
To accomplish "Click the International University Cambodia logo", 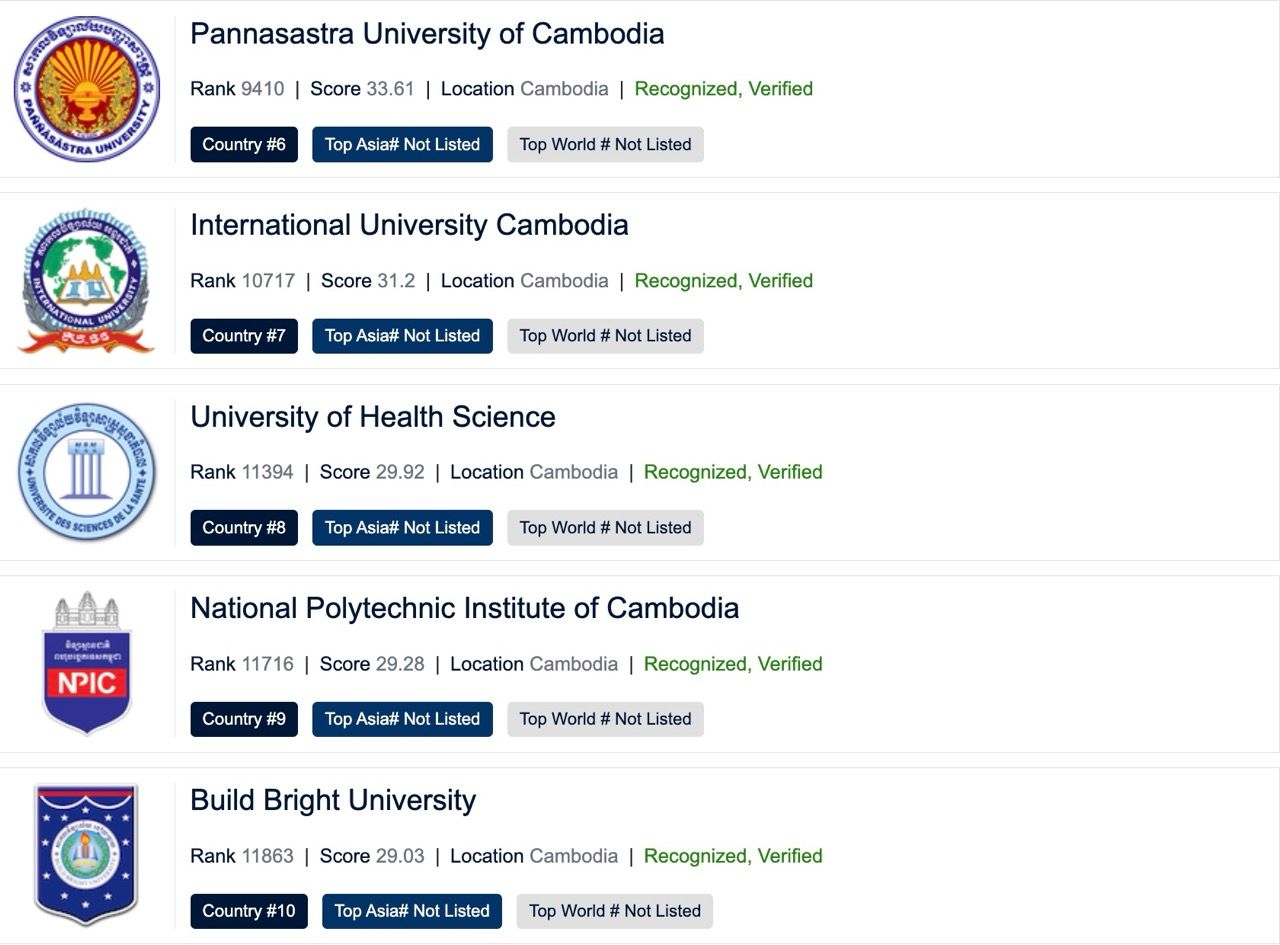I will pos(86,281).
